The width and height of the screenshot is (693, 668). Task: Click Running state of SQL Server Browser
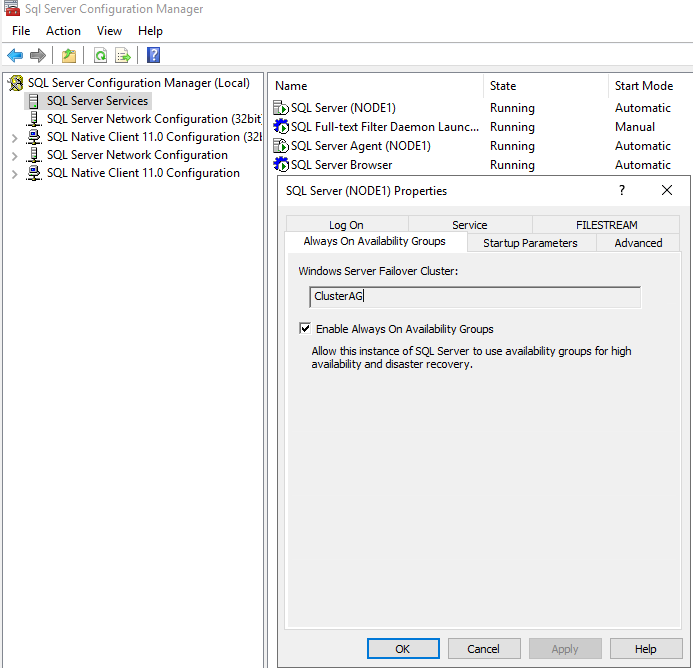click(512, 165)
